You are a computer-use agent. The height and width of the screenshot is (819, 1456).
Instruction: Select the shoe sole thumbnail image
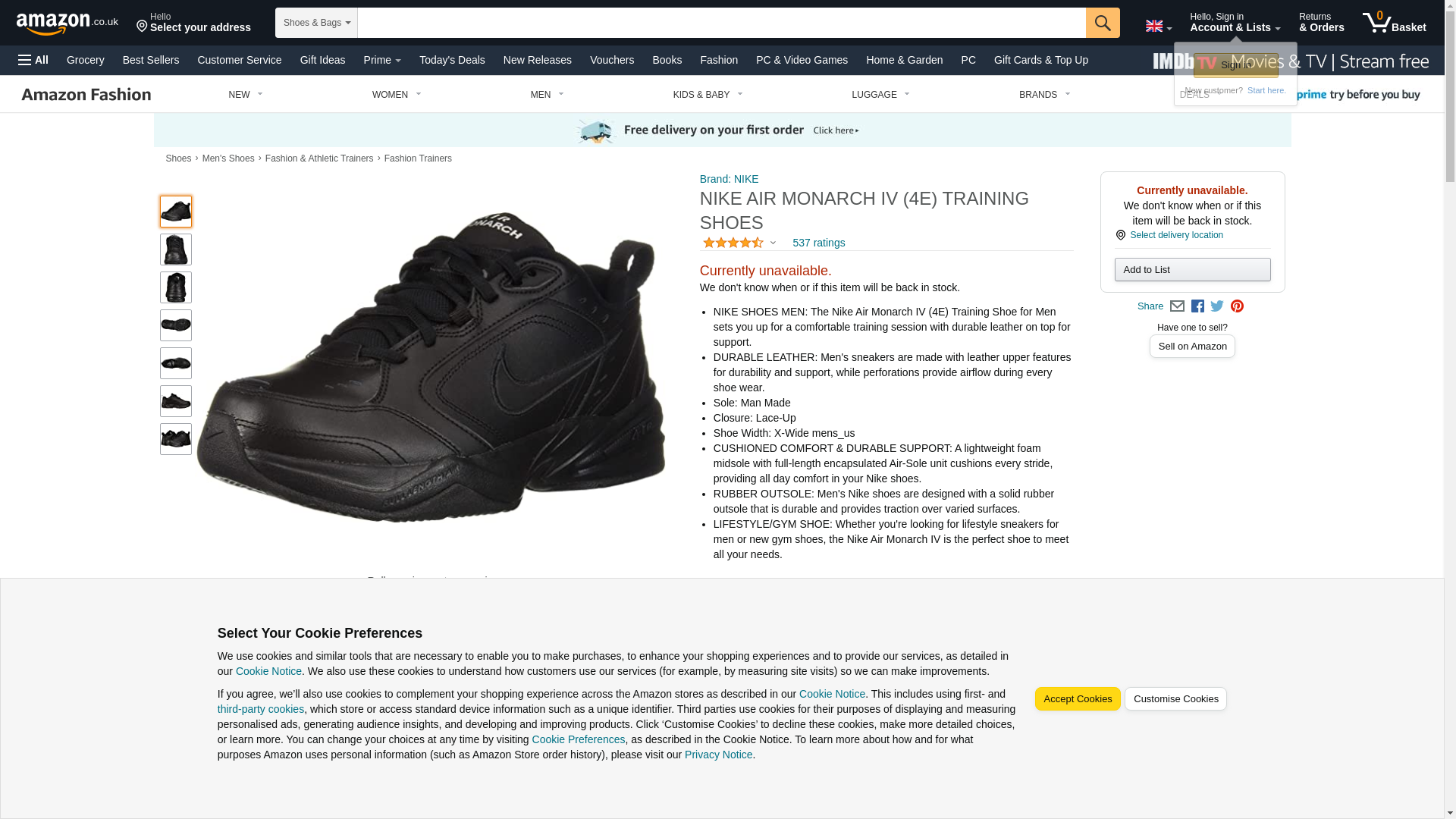point(176,325)
